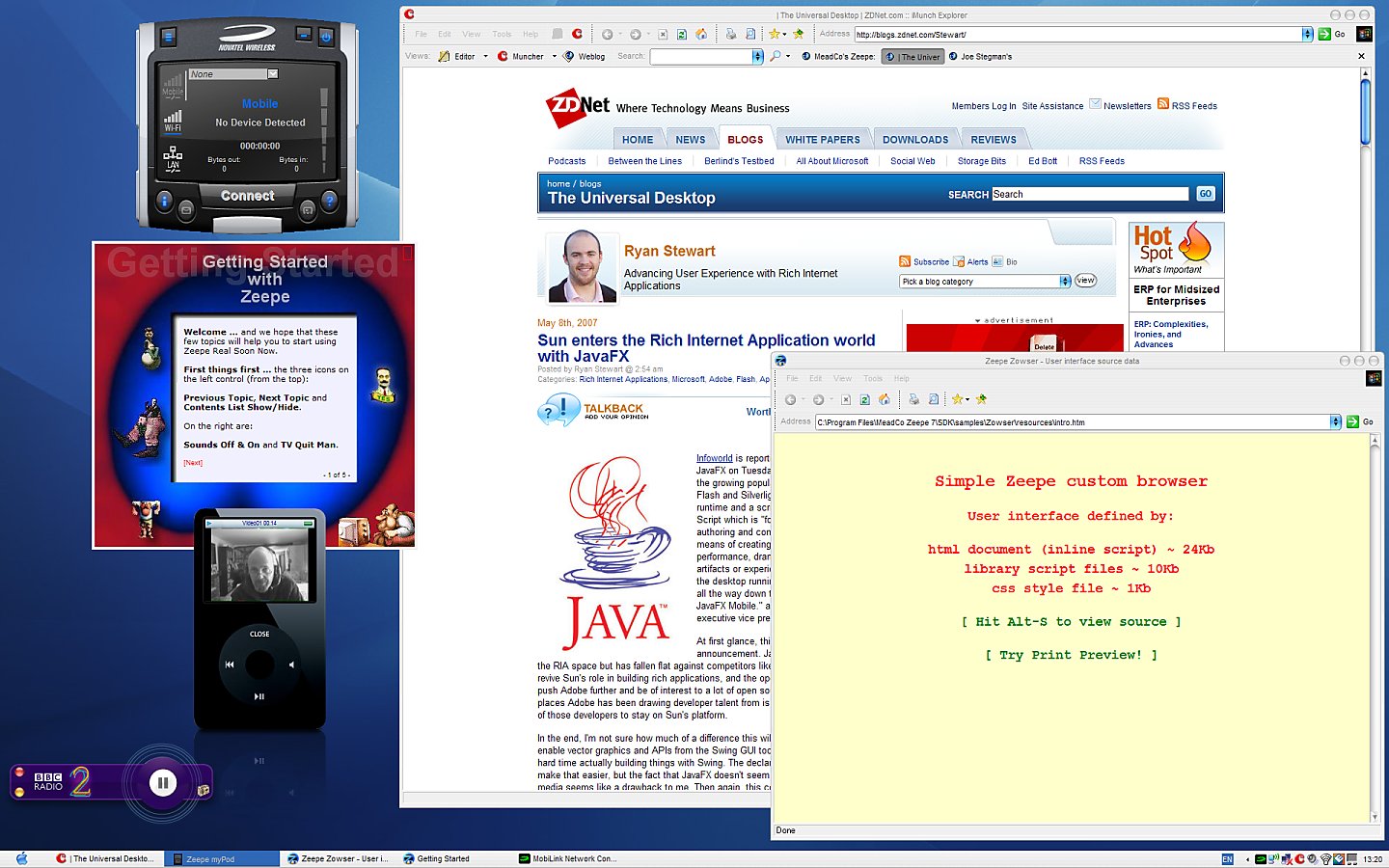Open the BLOGS tab on ZDNet
This screenshot has width=1389, height=868.
click(745, 140)
